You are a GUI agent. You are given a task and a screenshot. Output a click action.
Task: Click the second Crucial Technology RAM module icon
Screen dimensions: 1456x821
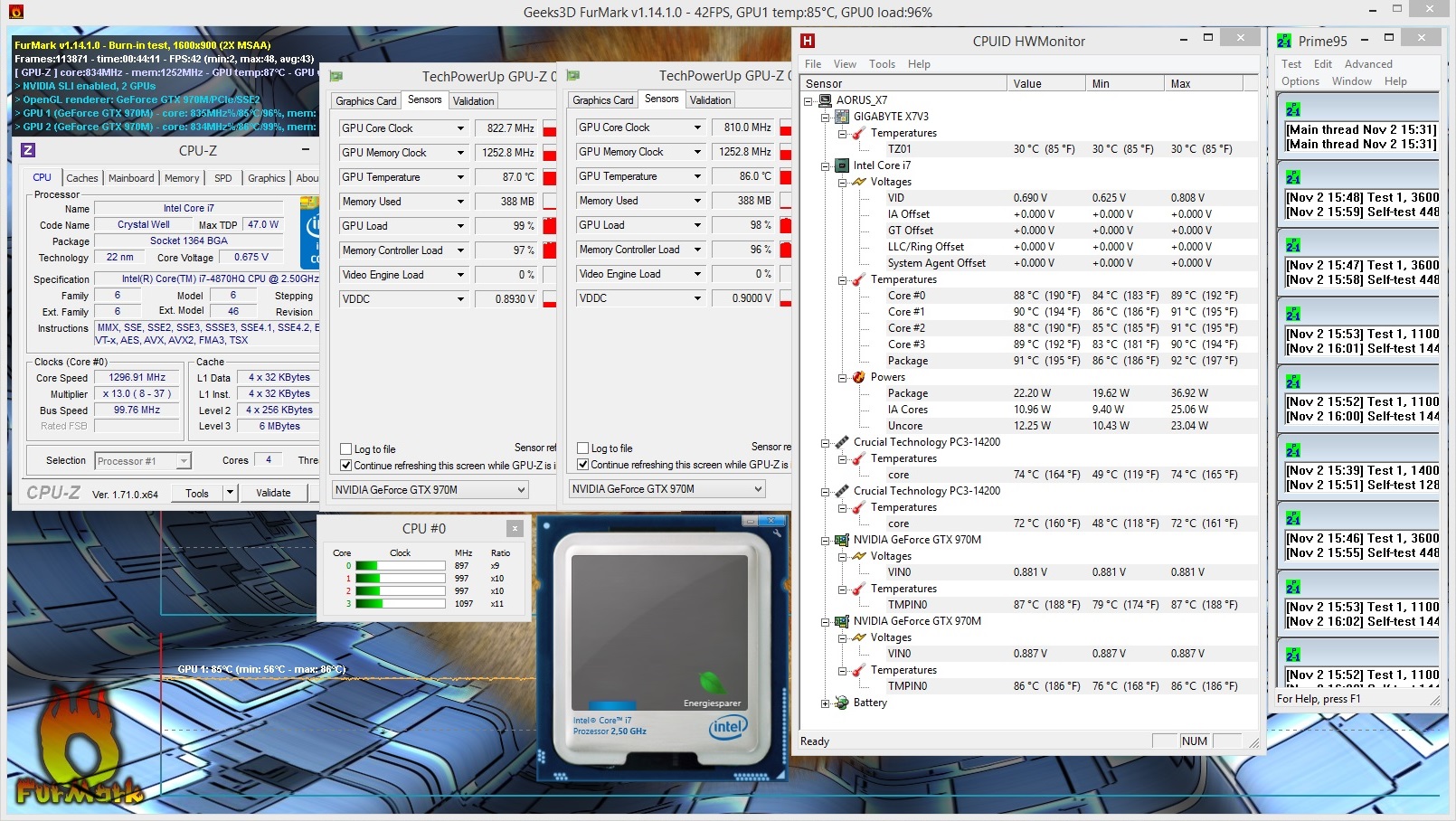click(842, 491)
